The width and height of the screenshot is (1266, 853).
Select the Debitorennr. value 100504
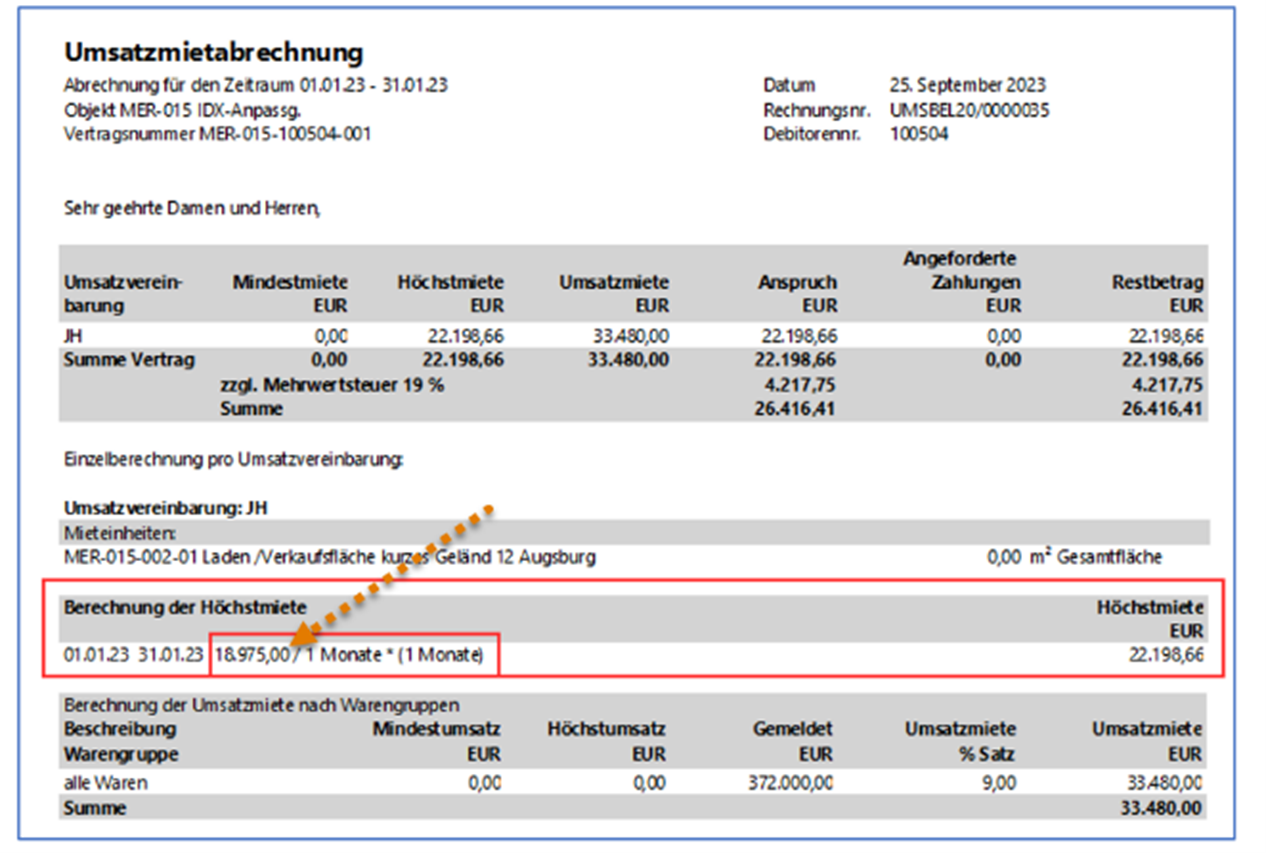(919, 134)
